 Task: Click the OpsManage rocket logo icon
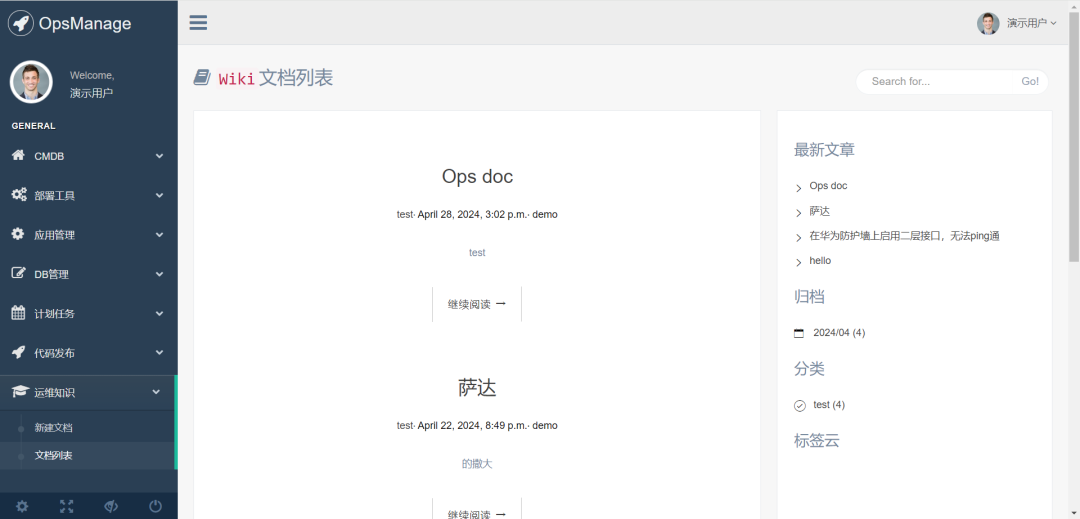point(21,23)
